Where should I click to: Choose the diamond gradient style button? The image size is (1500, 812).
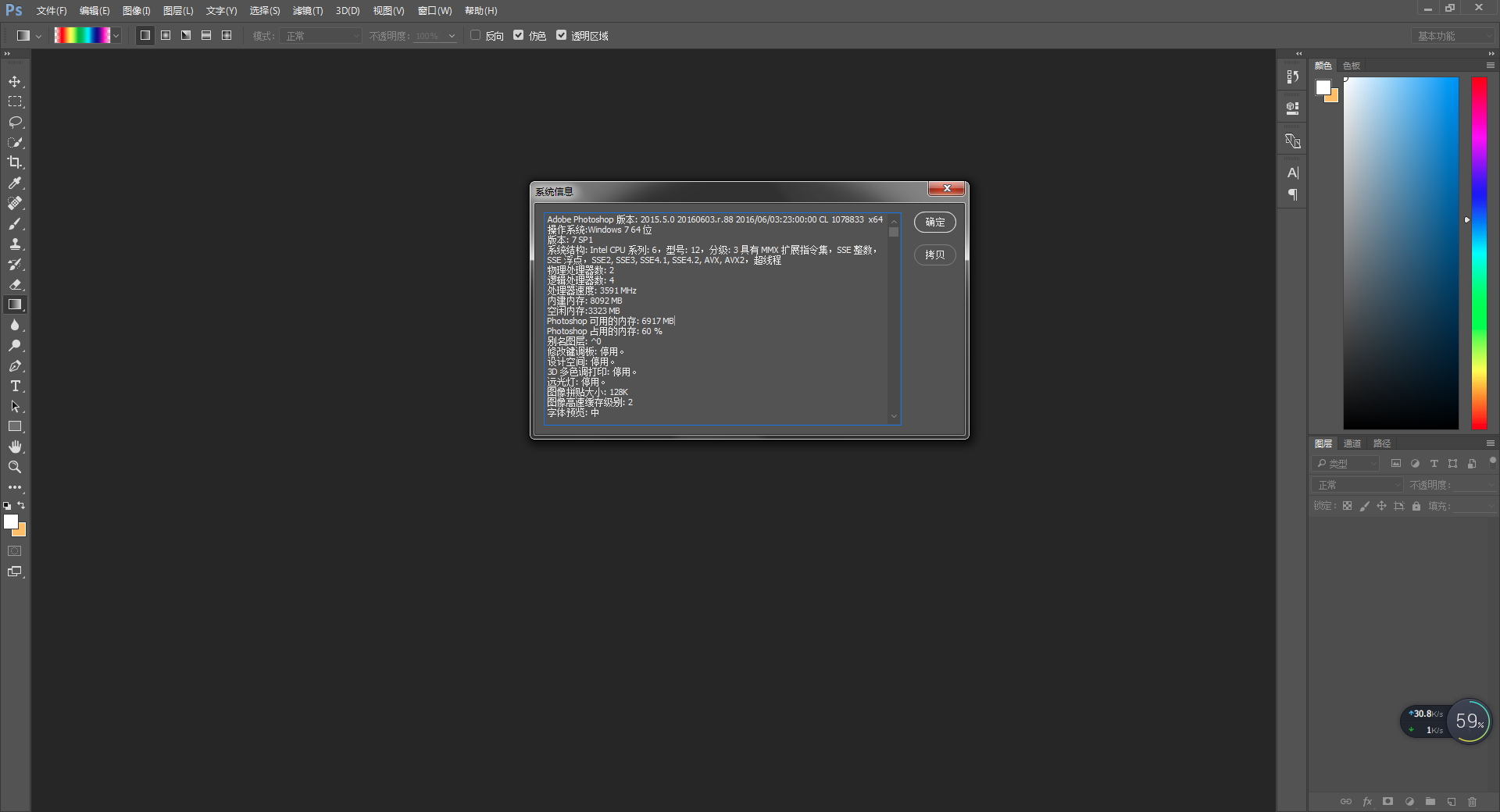point(227,35)
